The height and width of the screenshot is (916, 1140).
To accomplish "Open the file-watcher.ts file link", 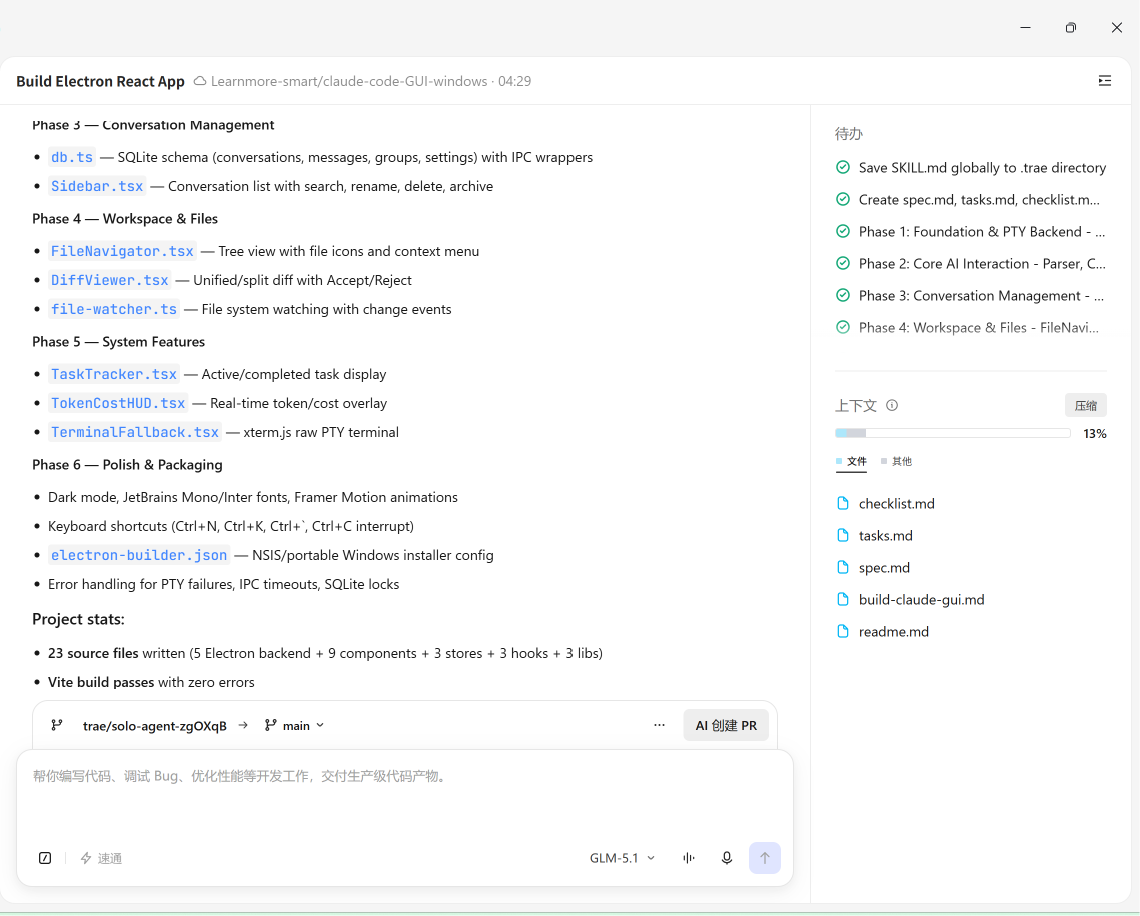I will (x=114, y=309).
